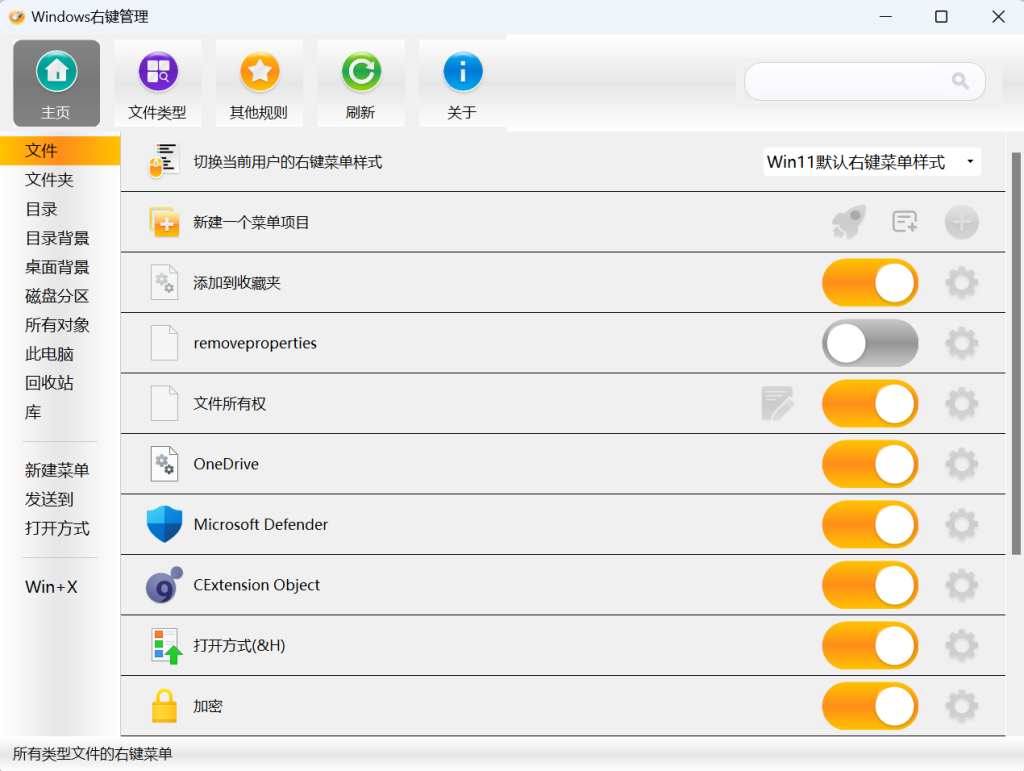Open gear settings for Microsoft Defender
Screen dimensions: 1024x771
point(961,524)
